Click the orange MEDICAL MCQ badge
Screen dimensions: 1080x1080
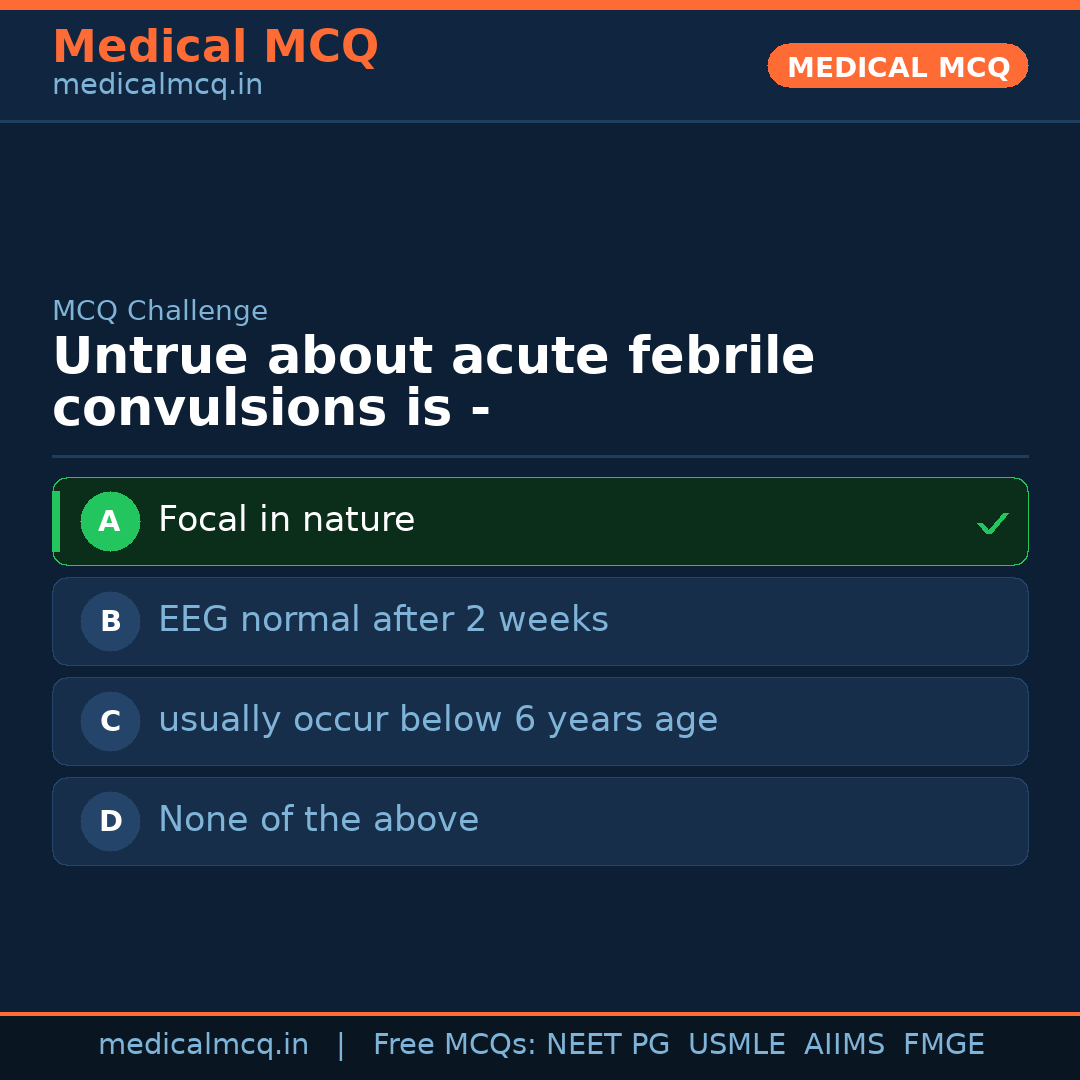pyautogui.click(x=897, y=67)
